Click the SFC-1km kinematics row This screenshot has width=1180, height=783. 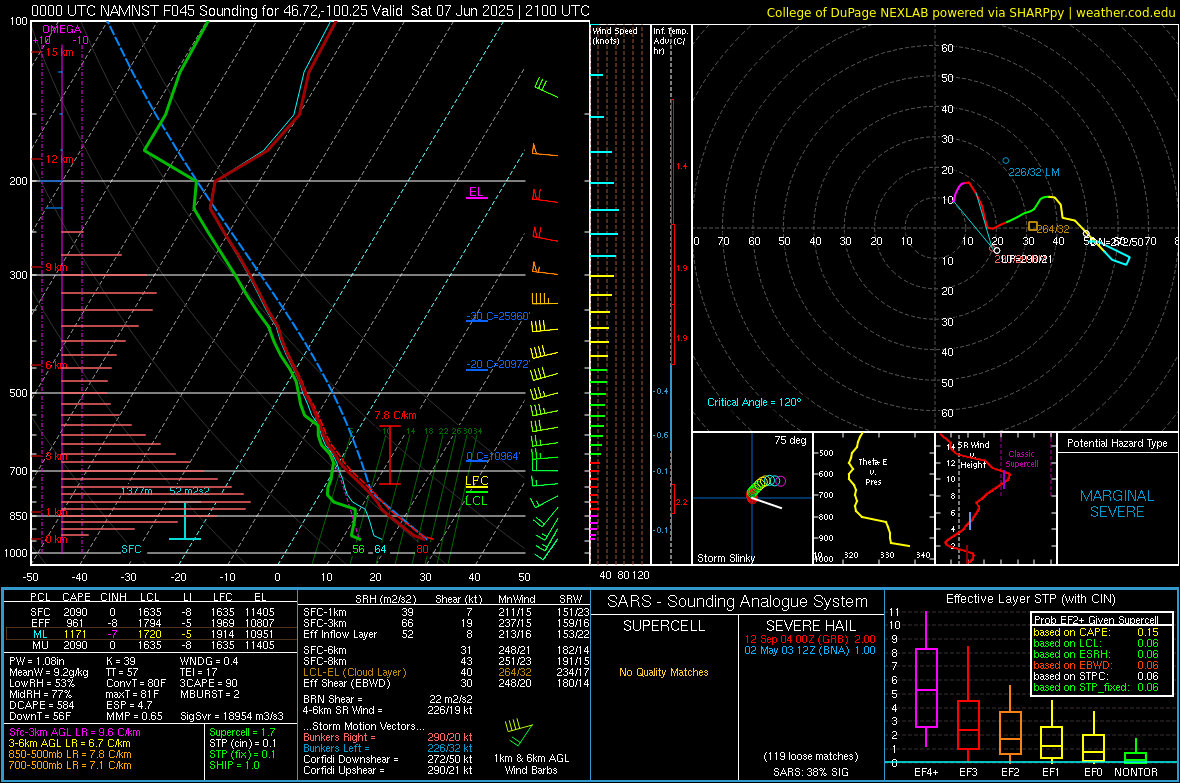[x=446, y=612]
